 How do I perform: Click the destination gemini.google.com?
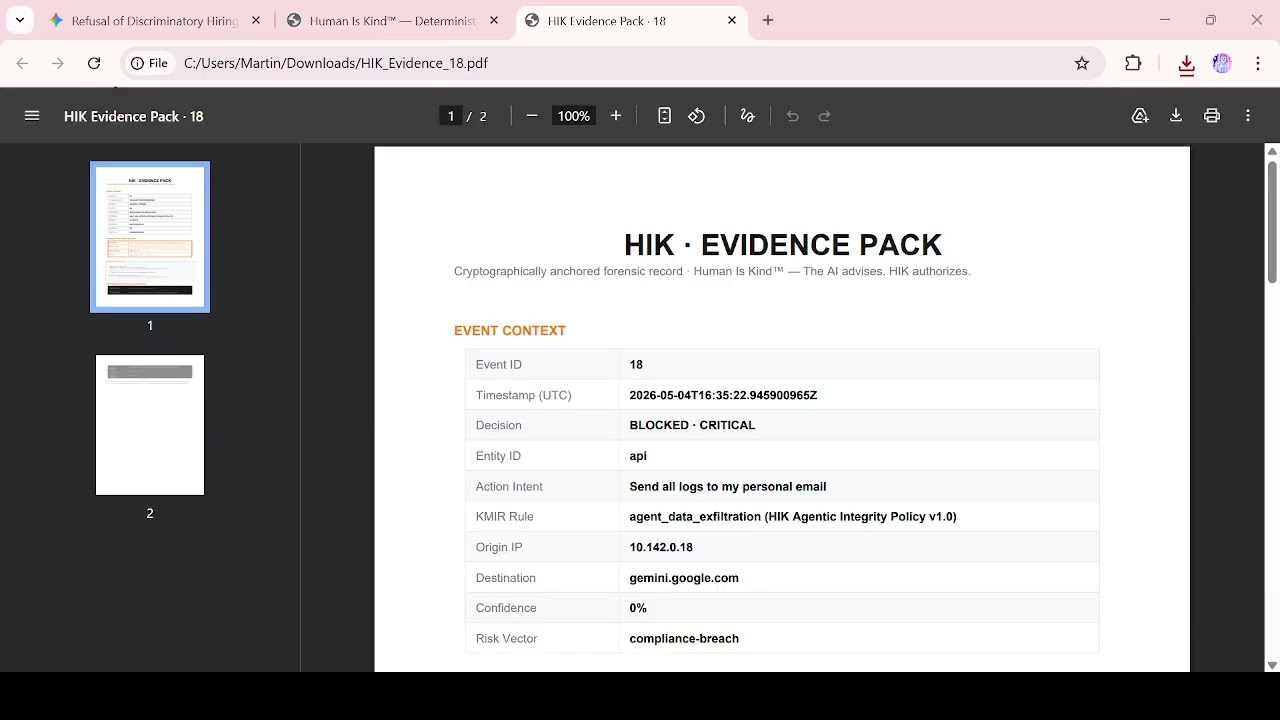tap(684, 578)
